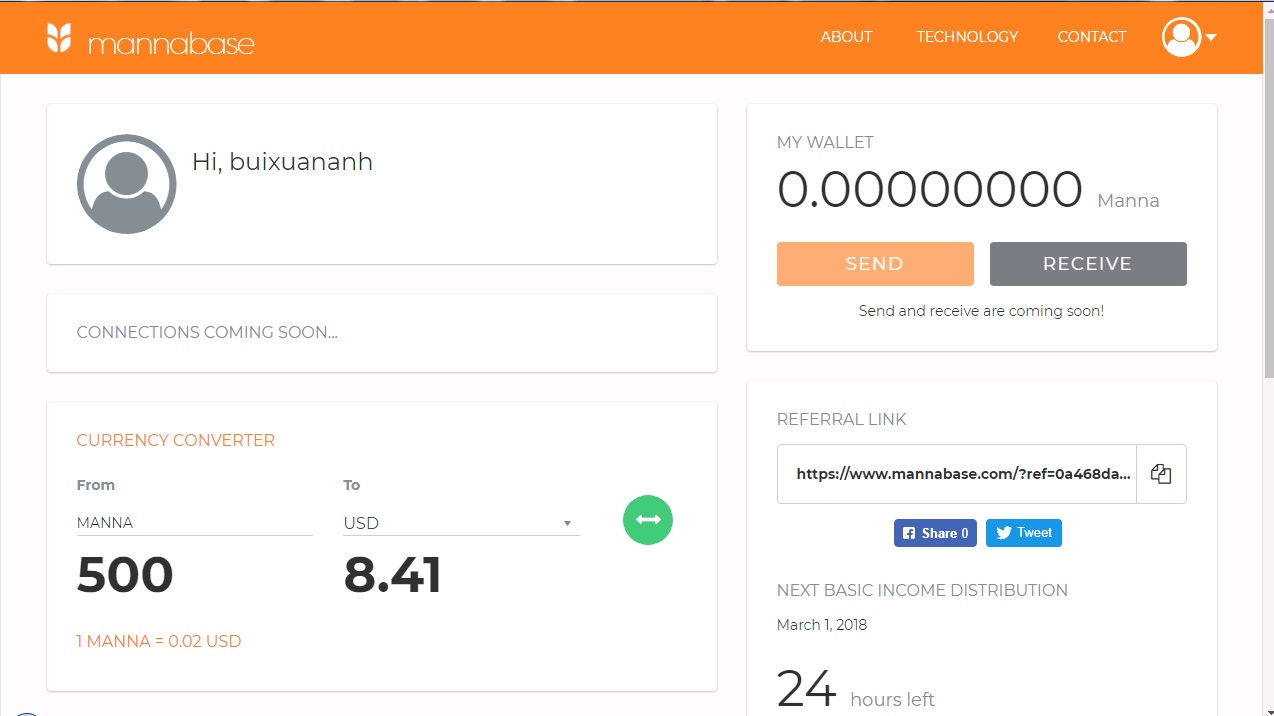Click 'Send and receive are coming soon!' note
Image resolution: width=1274 pixels, height=716 pixels.
(x=981, y=311)
